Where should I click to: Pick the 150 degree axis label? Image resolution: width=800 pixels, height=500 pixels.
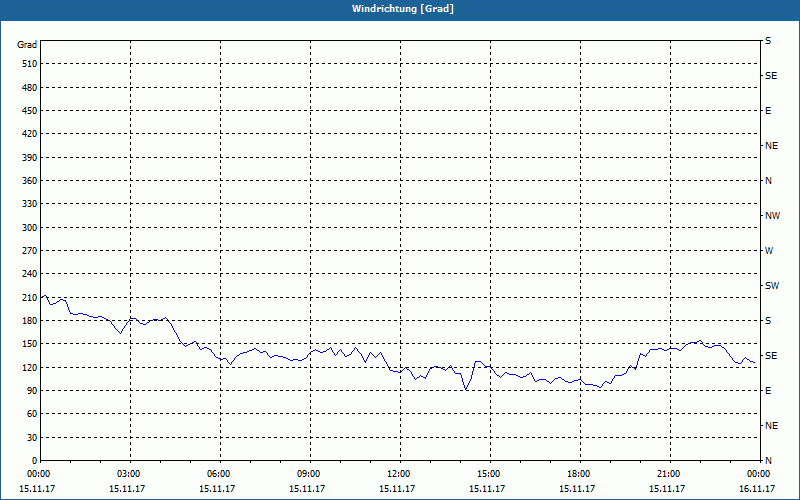click(30, 344)
